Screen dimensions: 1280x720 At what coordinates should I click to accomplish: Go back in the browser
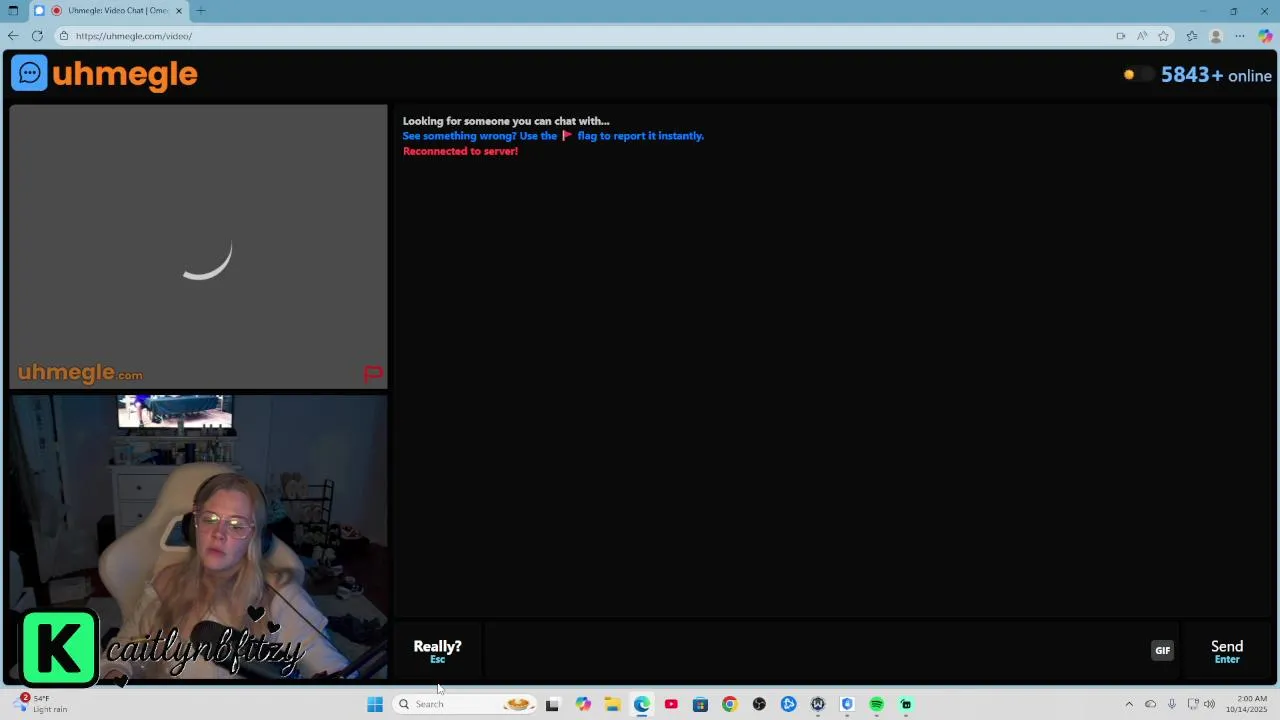[13, 36]
